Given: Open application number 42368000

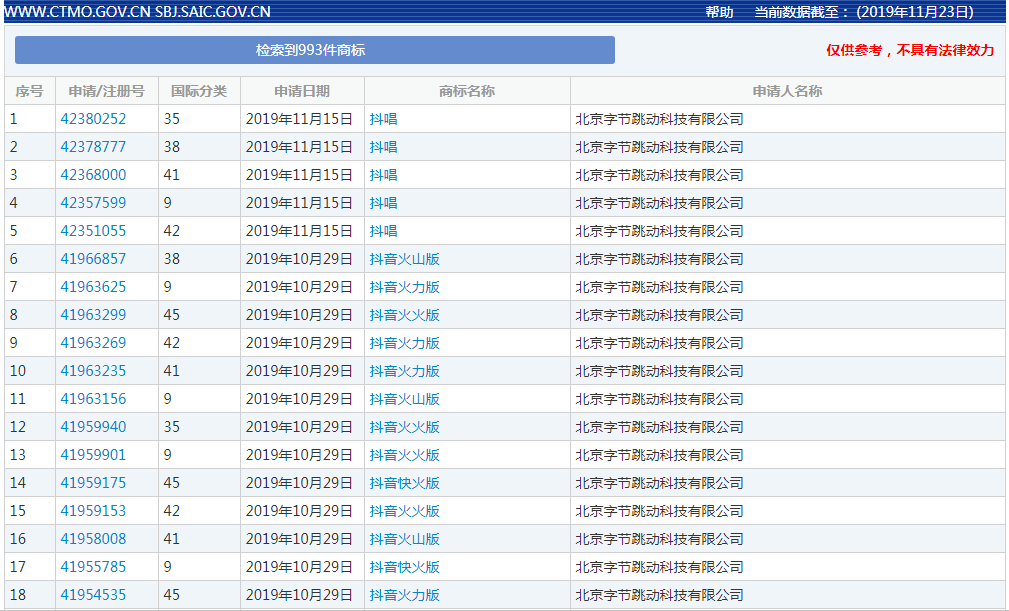Looking at the screenshot, I should 93,175.
